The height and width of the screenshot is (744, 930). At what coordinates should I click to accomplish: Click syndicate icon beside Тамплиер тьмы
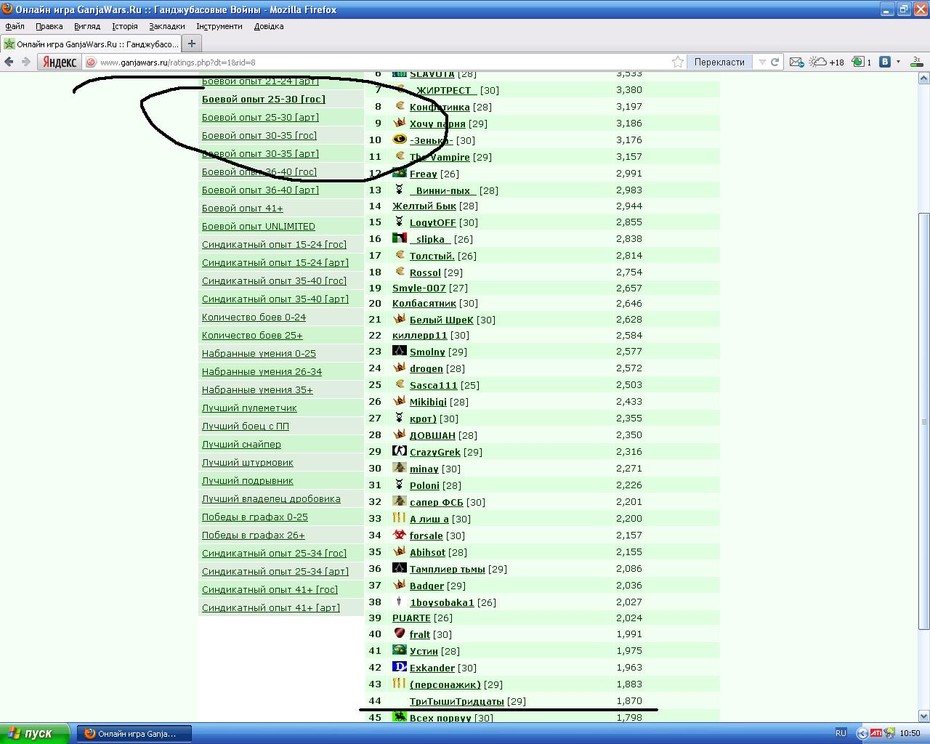(x=399, y=568)
